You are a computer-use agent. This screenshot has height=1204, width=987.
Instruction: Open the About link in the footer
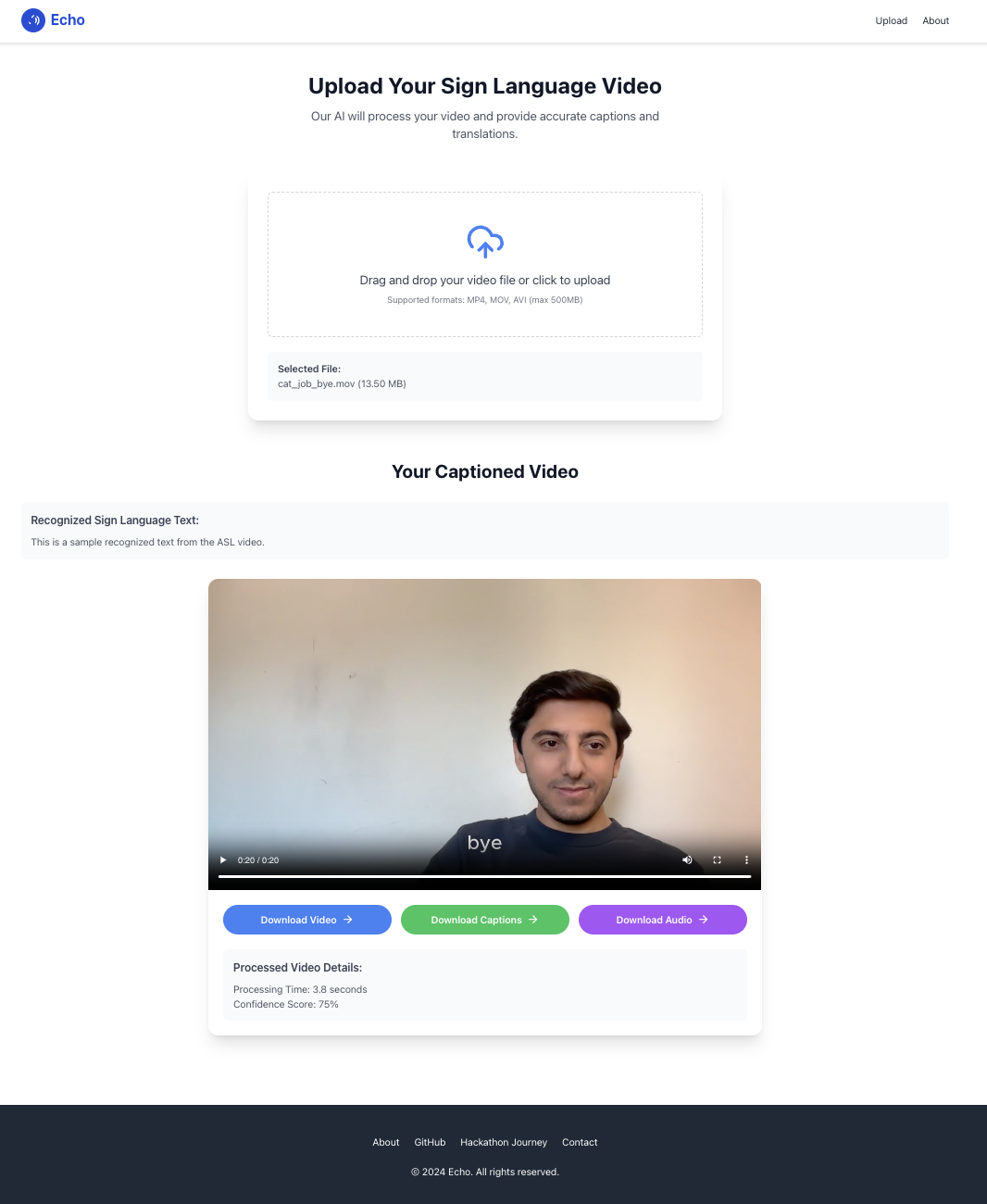(x=386, y=1142)
